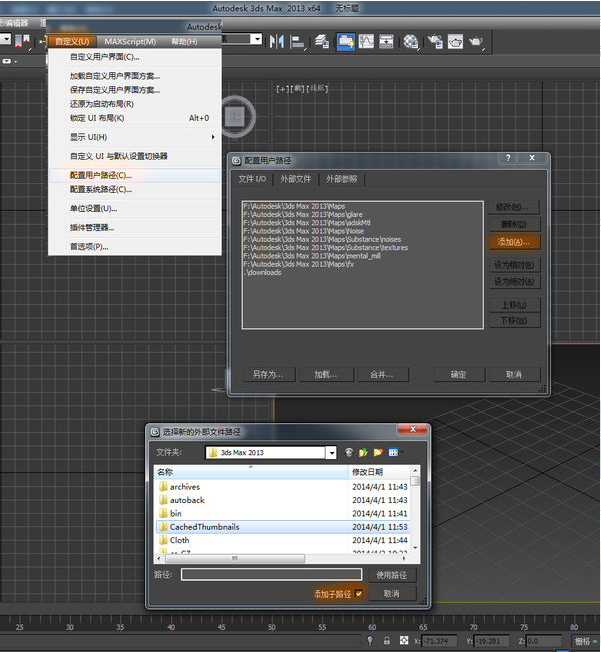Go back in folder browser dialog
The width and height of the screenshot is (601, 652).
click(x=349, y=452)
